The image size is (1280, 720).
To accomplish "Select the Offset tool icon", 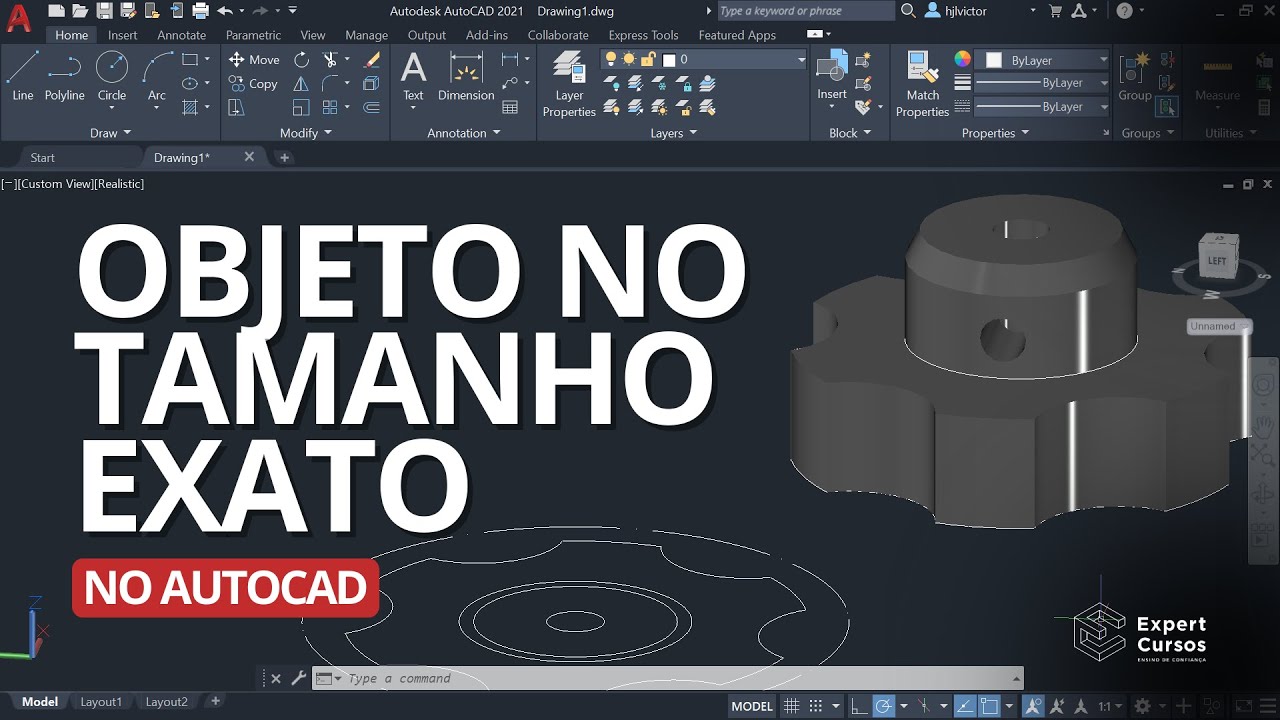I will point(372,107).
